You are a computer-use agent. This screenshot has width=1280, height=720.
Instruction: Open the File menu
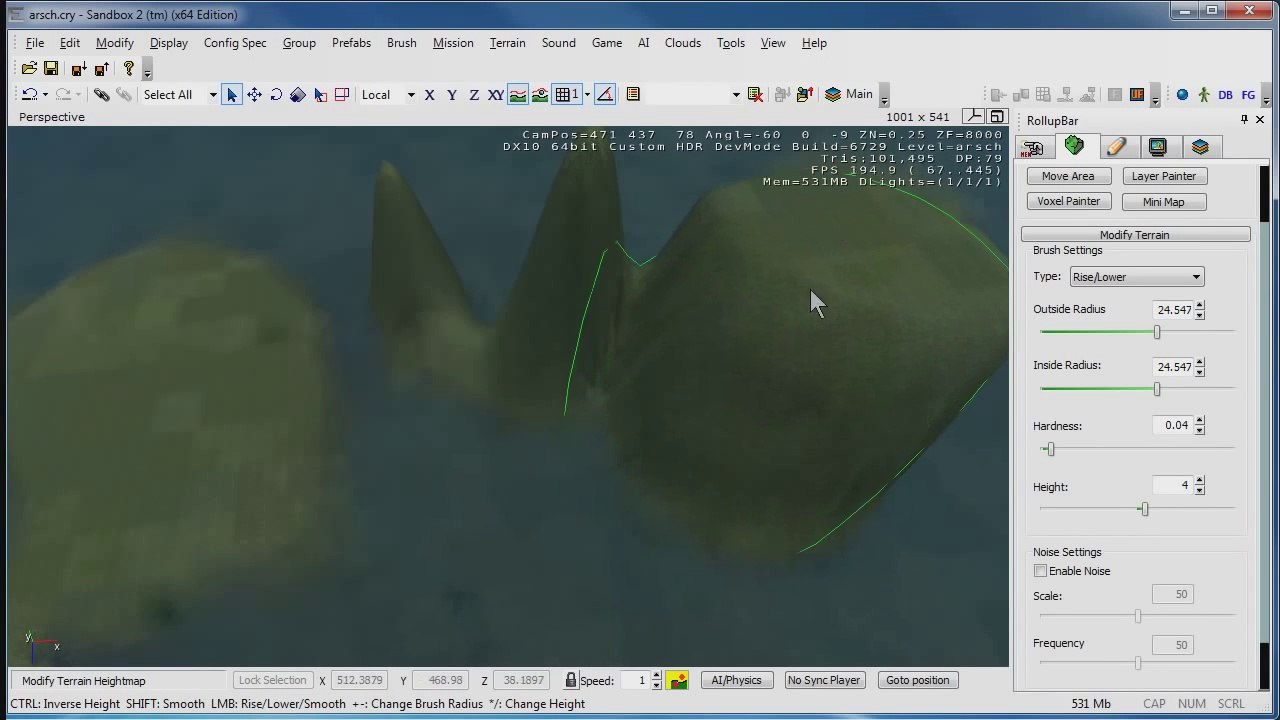pos(34,43)
